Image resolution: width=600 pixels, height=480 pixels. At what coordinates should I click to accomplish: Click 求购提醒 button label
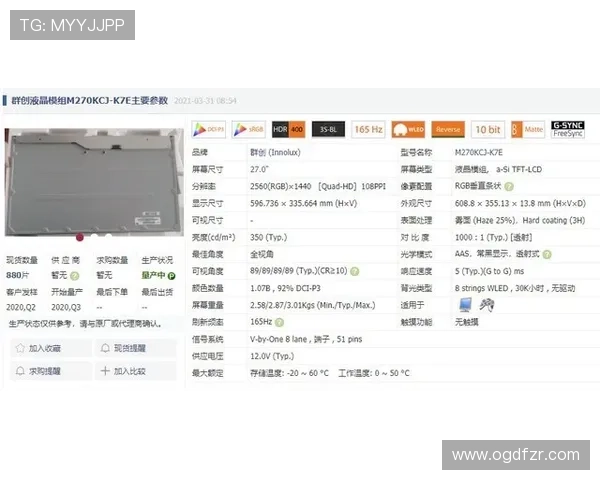click(45, 371)
